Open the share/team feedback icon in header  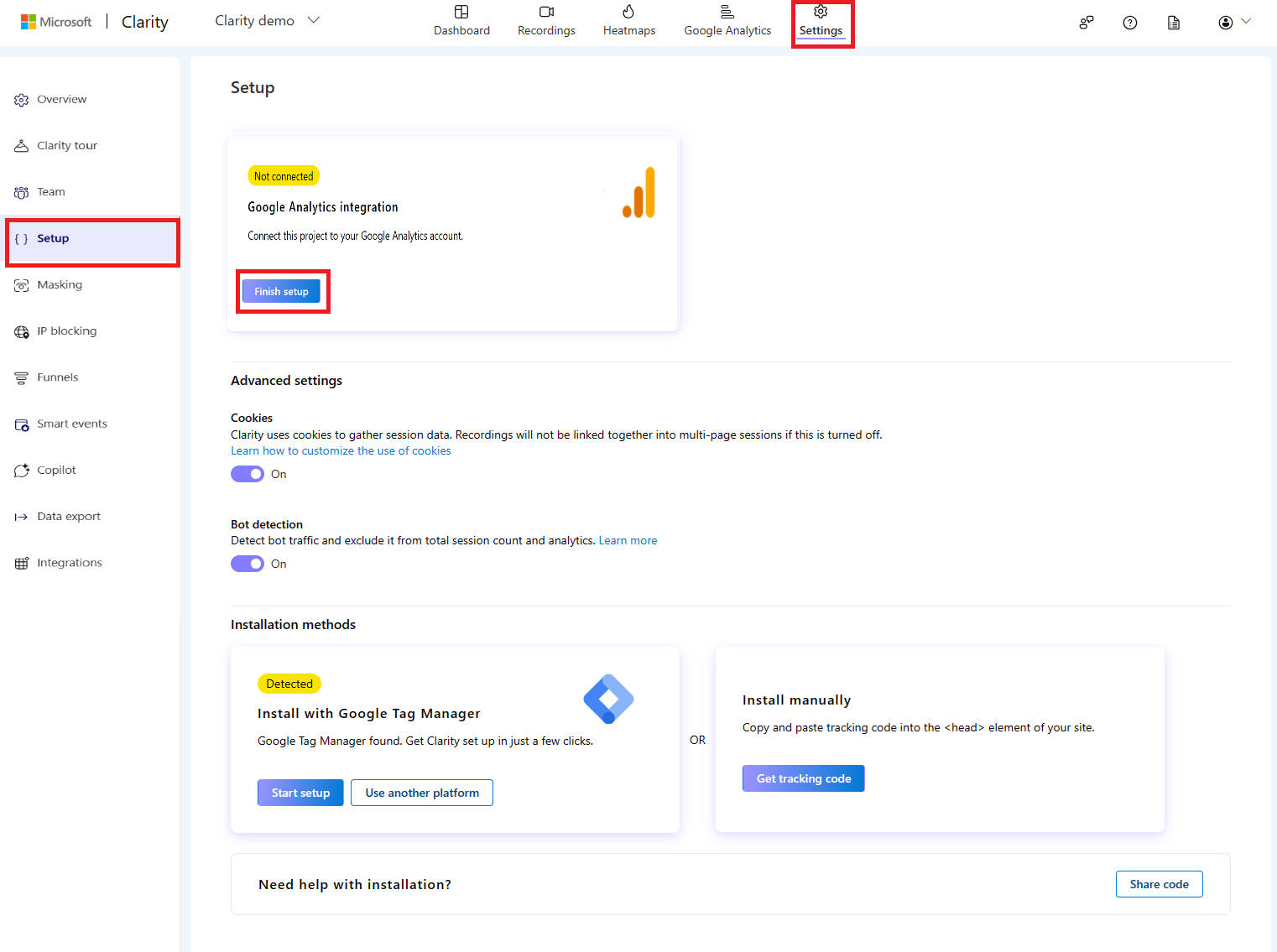click(1087, 23)
